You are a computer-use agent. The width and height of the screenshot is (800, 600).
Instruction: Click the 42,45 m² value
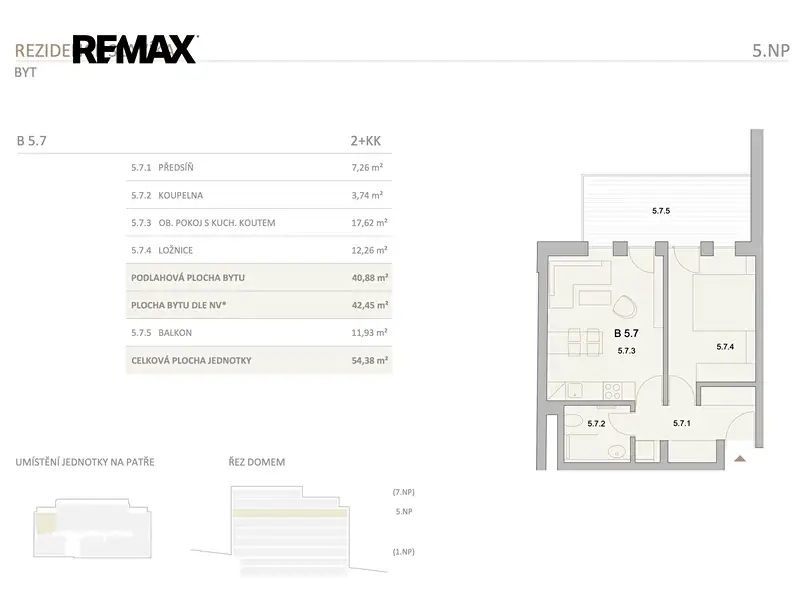(370, 305)
